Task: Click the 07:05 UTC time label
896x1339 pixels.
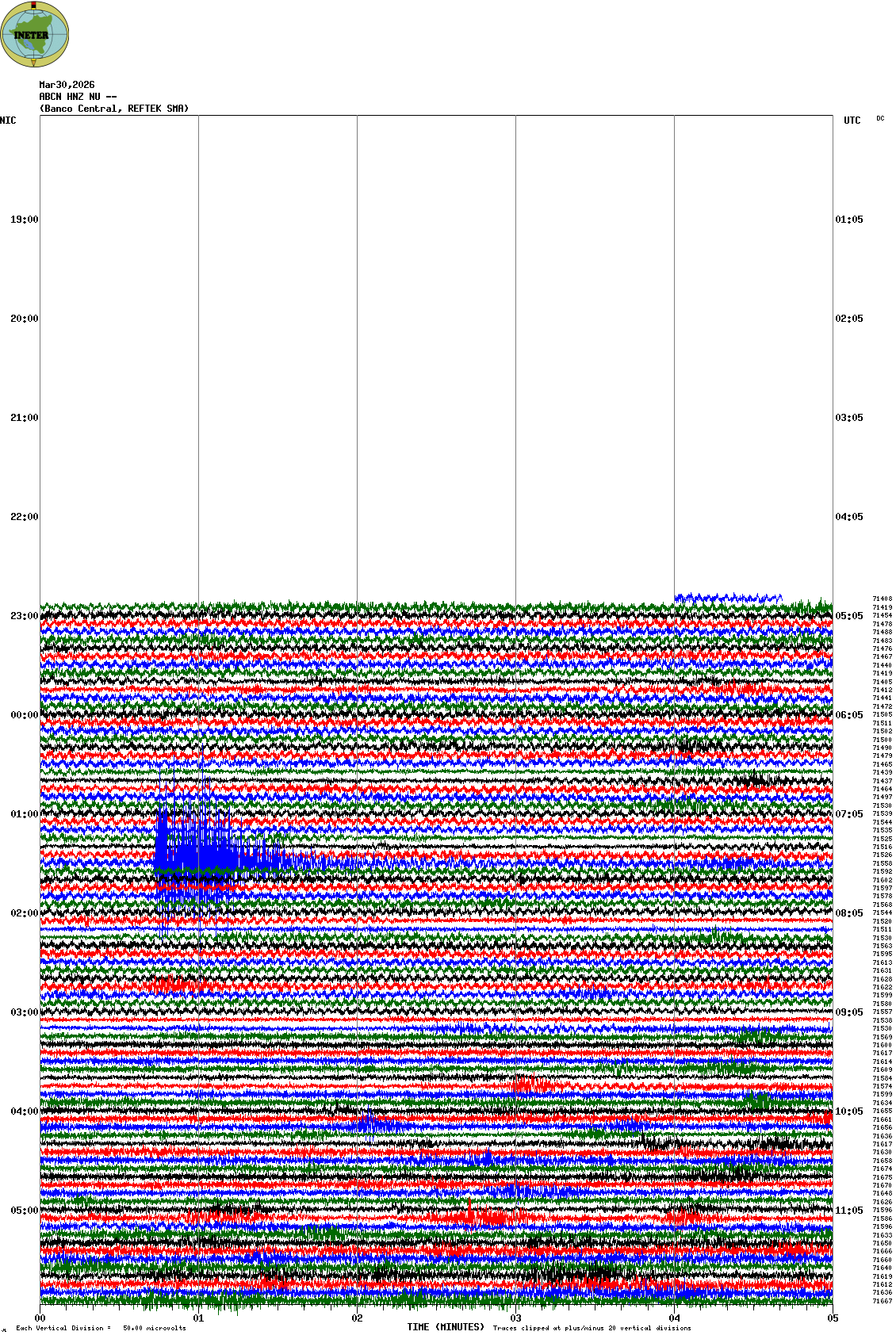Action: click(849, 814)
